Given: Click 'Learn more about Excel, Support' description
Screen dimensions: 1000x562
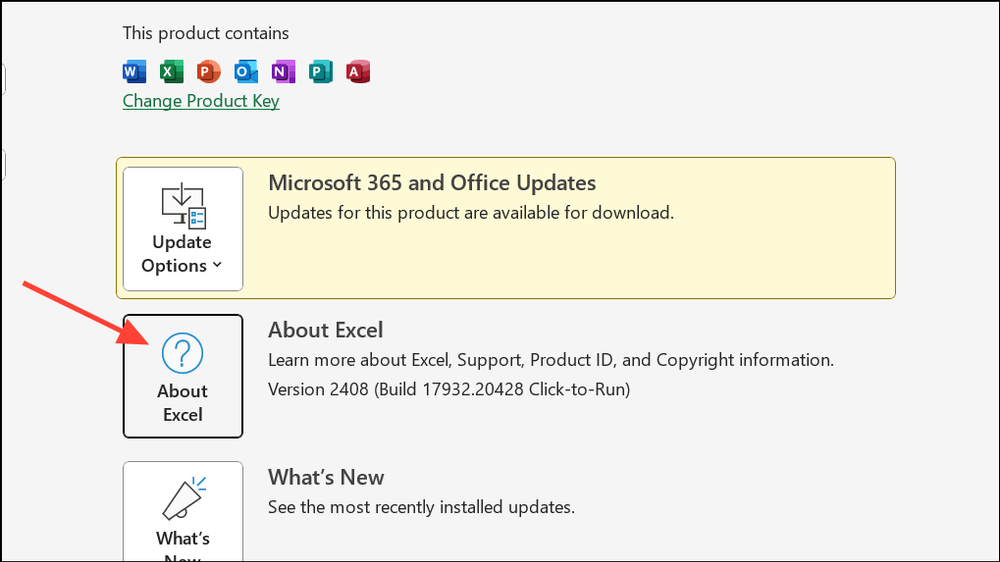Looking at the screenshot, I should tap(551, 360).
